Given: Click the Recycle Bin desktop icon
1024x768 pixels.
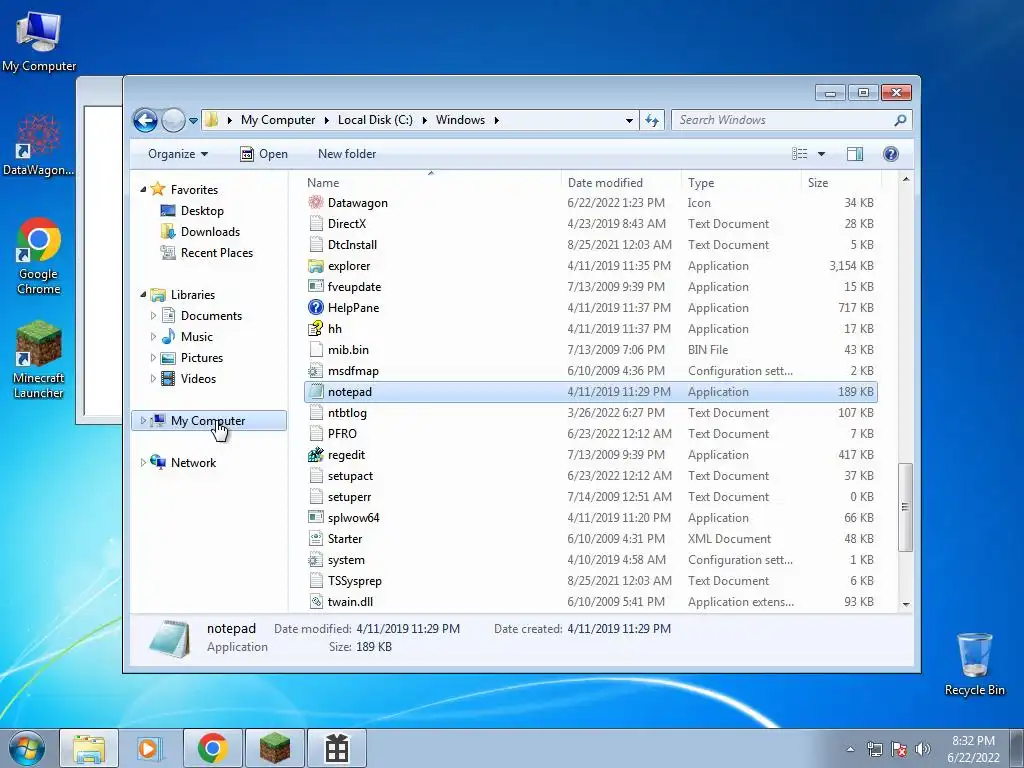Looking at the screenshot, I should (974, 664).
